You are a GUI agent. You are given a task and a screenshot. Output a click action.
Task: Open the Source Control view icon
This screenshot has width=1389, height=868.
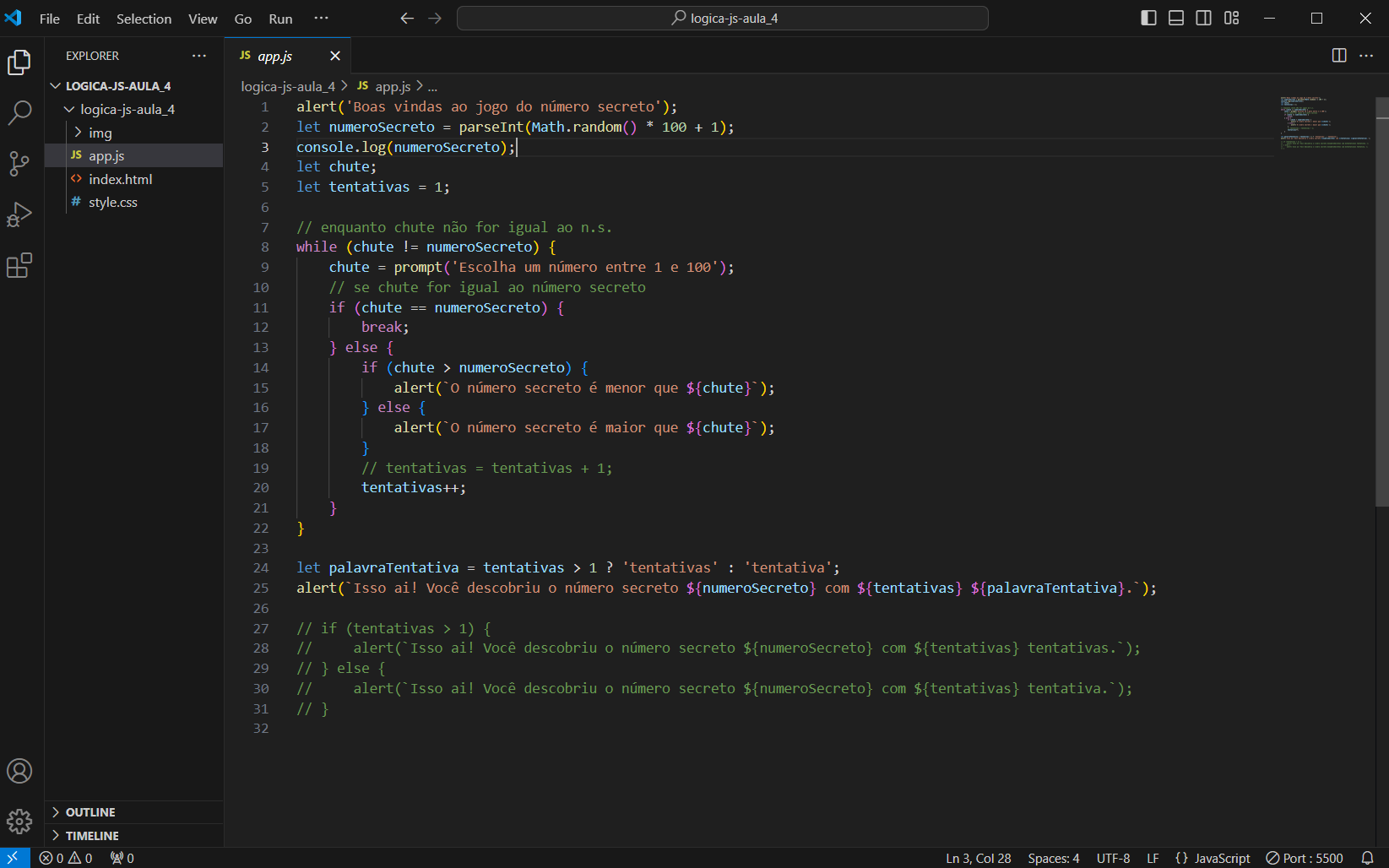coord(19,164)
